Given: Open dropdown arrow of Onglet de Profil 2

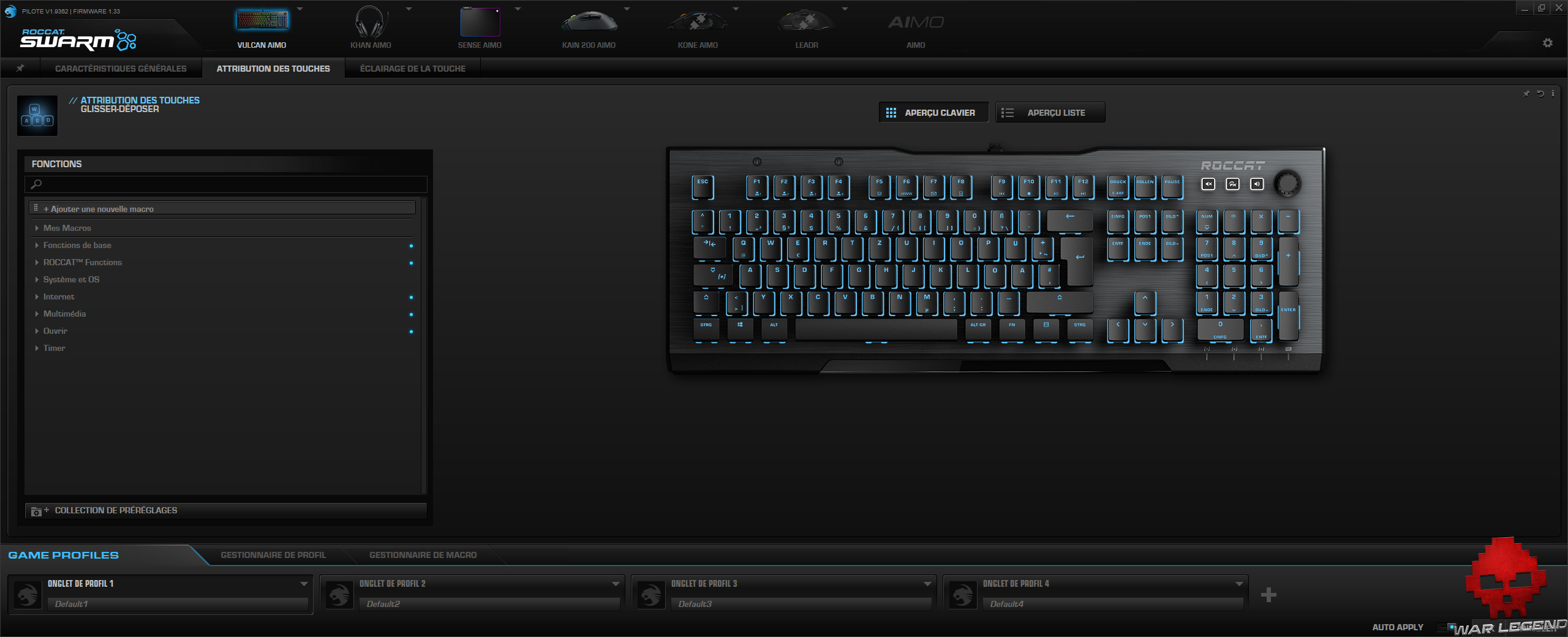Looking at the screenshot, I should (616, 584).
